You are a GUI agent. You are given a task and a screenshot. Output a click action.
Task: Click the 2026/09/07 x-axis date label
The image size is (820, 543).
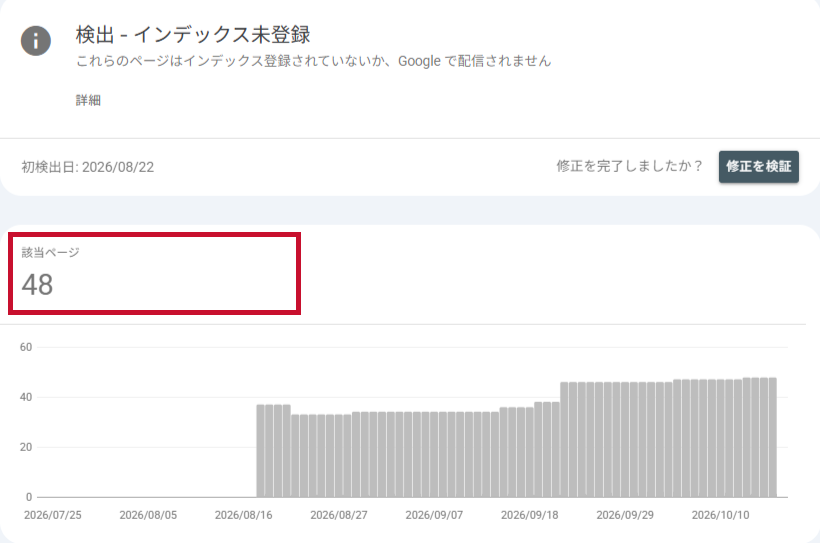[434, 515]
